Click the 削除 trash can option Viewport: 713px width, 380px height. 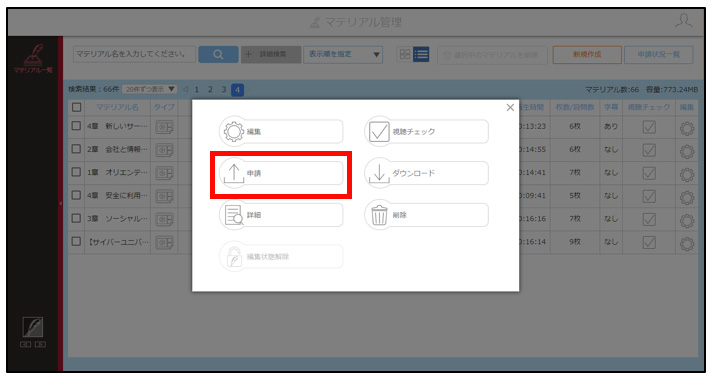tap(427, 215)
